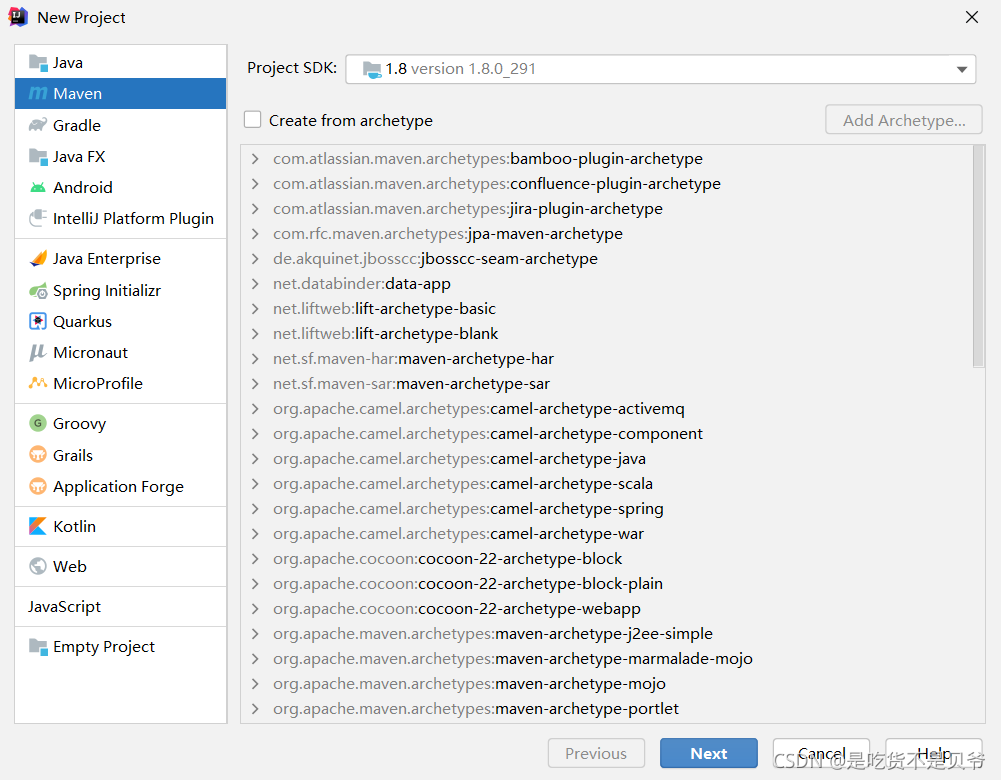Expand maven-archetype-portlet chevron
Viewport: 1001px width, 780px height.
(255, 709)
